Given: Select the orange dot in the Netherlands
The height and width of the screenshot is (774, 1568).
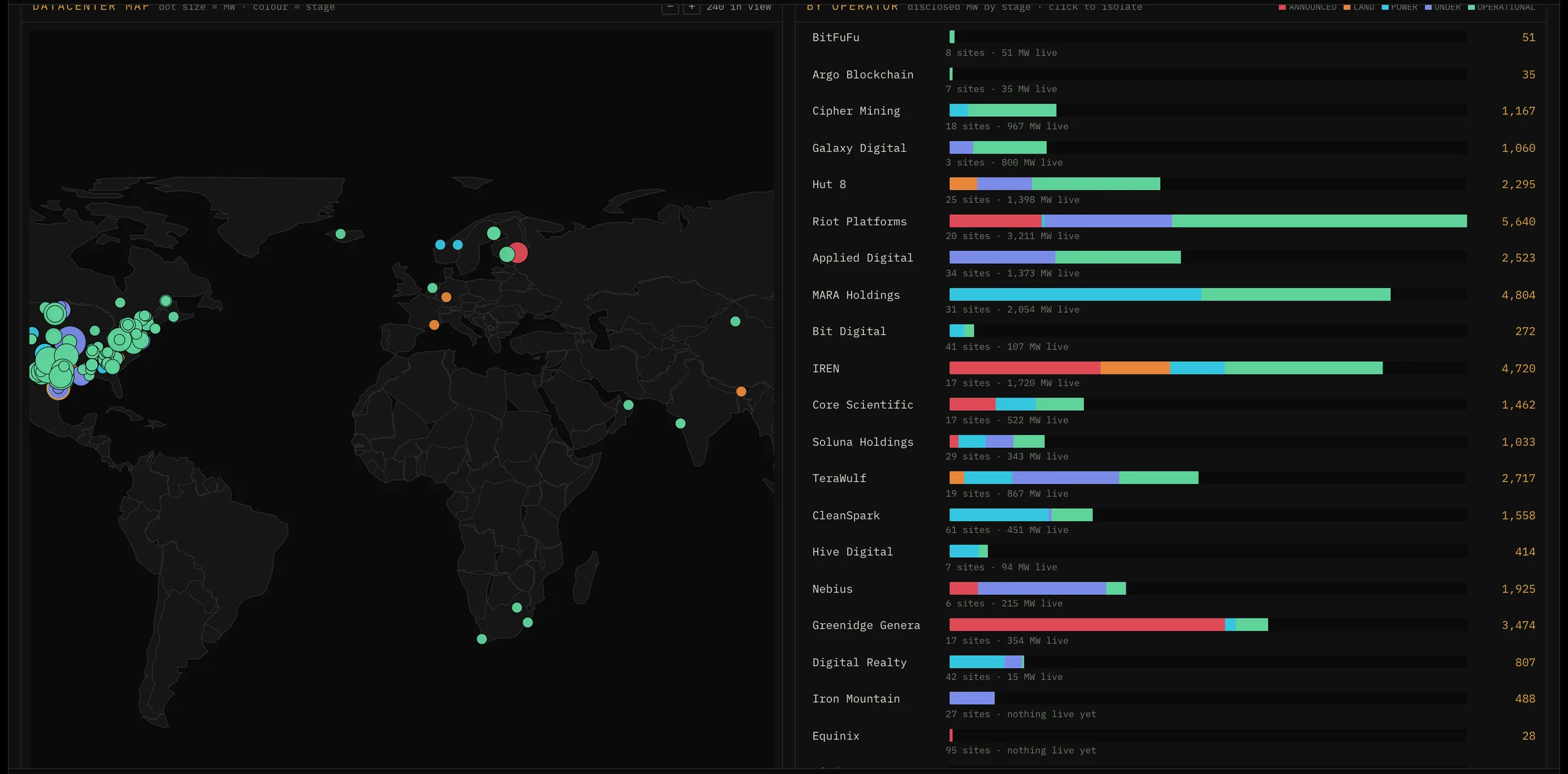Looking at the screenshot, I should click(x=446, y=297).
